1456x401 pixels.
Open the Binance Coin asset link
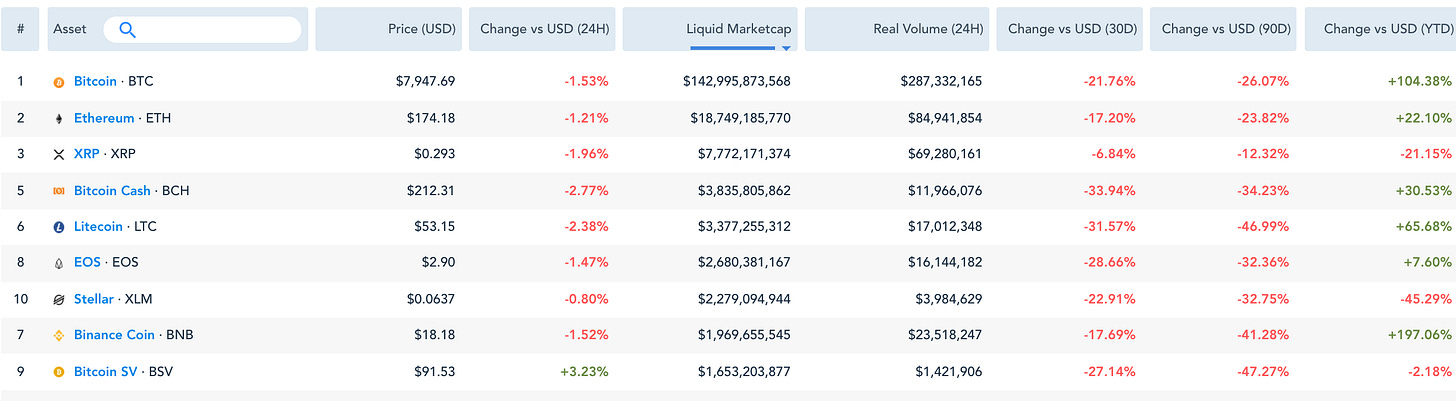click(113, 334)
